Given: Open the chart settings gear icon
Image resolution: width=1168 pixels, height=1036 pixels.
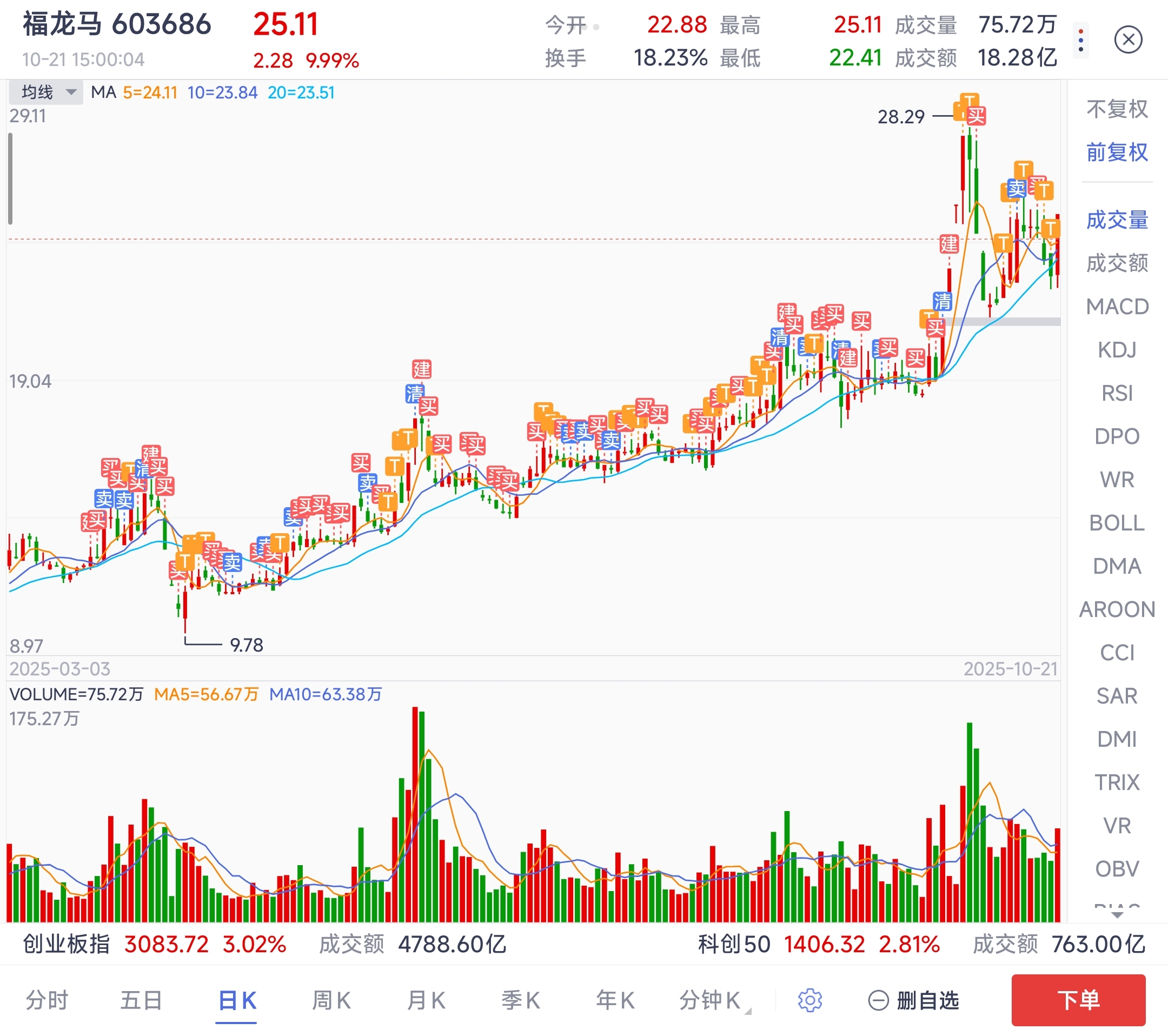Looking at the screenshot, I should click(x=809, y=1000).
